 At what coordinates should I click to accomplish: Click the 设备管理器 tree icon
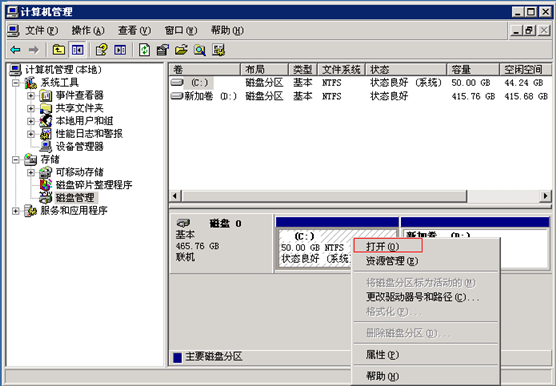(46, 146)
